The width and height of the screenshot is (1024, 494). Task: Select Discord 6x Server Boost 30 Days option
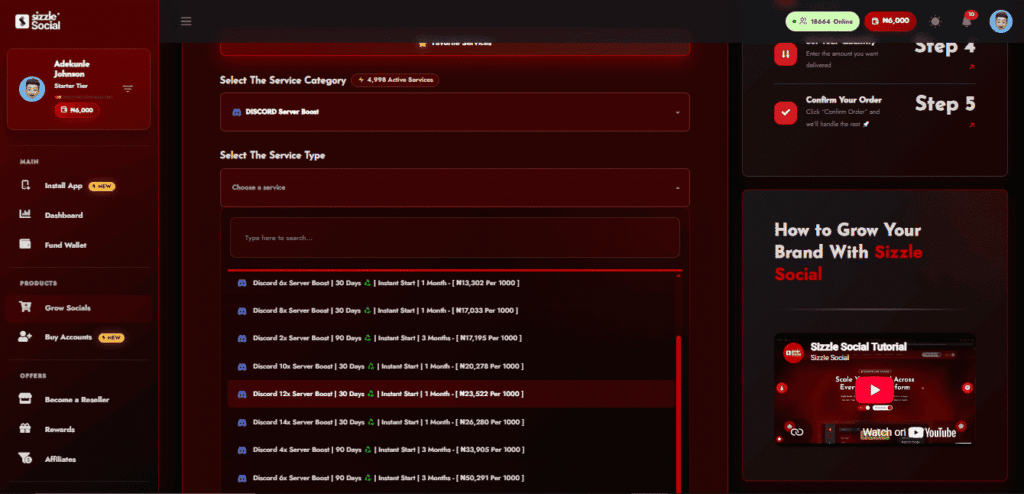point(451,283)
